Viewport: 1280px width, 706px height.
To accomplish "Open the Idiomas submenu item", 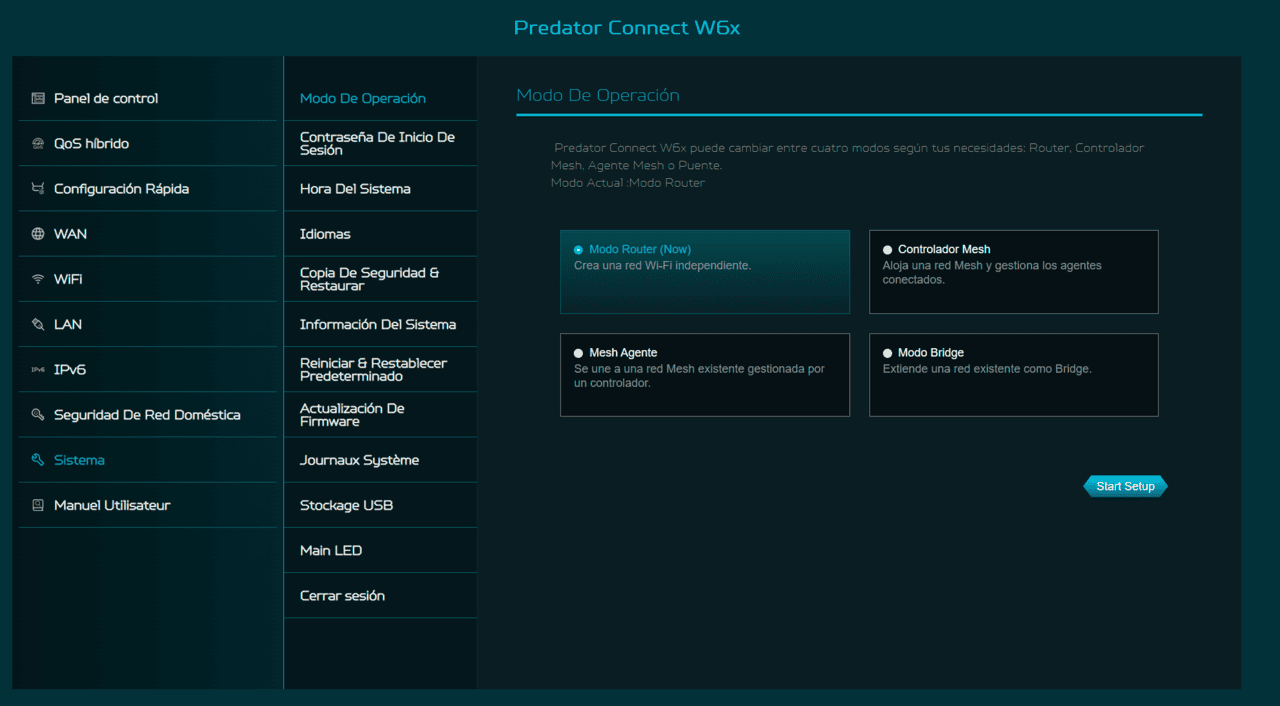I will click(x=325, y=234).
